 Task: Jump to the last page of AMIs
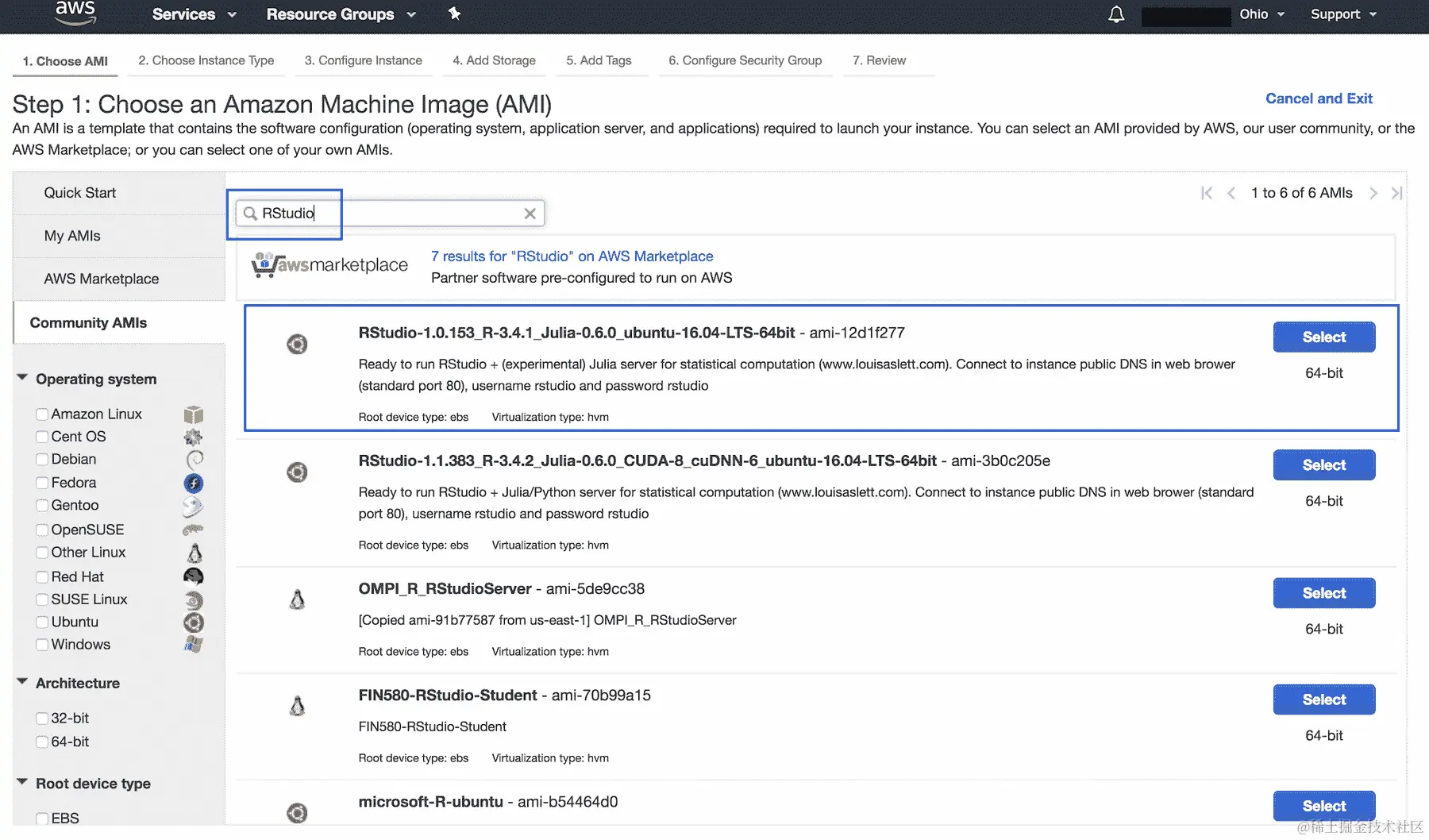1397,193
